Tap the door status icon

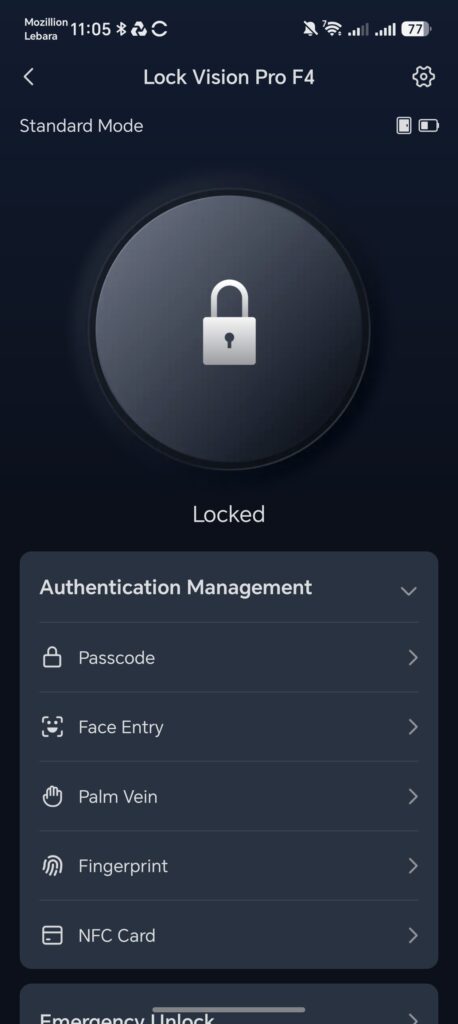click(x=404, y=125)
